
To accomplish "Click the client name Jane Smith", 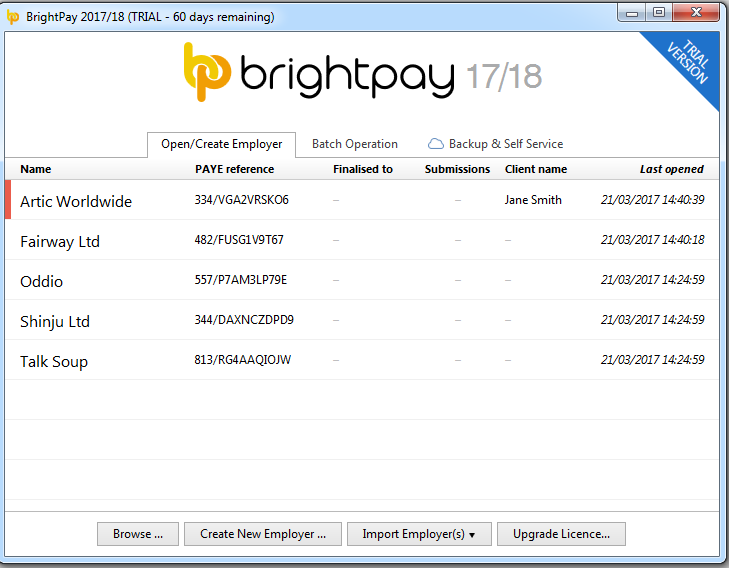I will (x=533, y=200).
